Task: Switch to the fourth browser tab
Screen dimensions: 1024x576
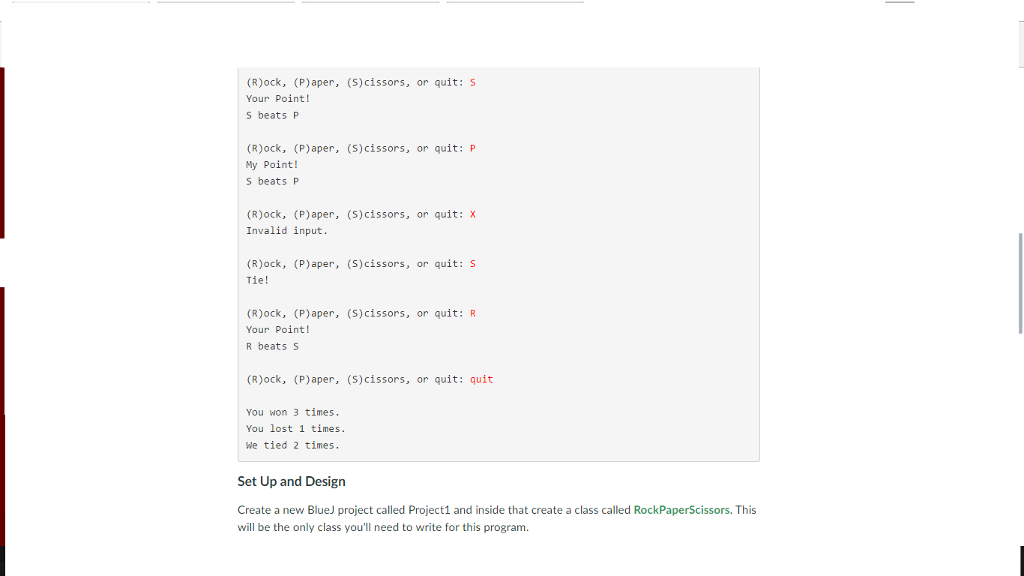Action: coord(515,4)
